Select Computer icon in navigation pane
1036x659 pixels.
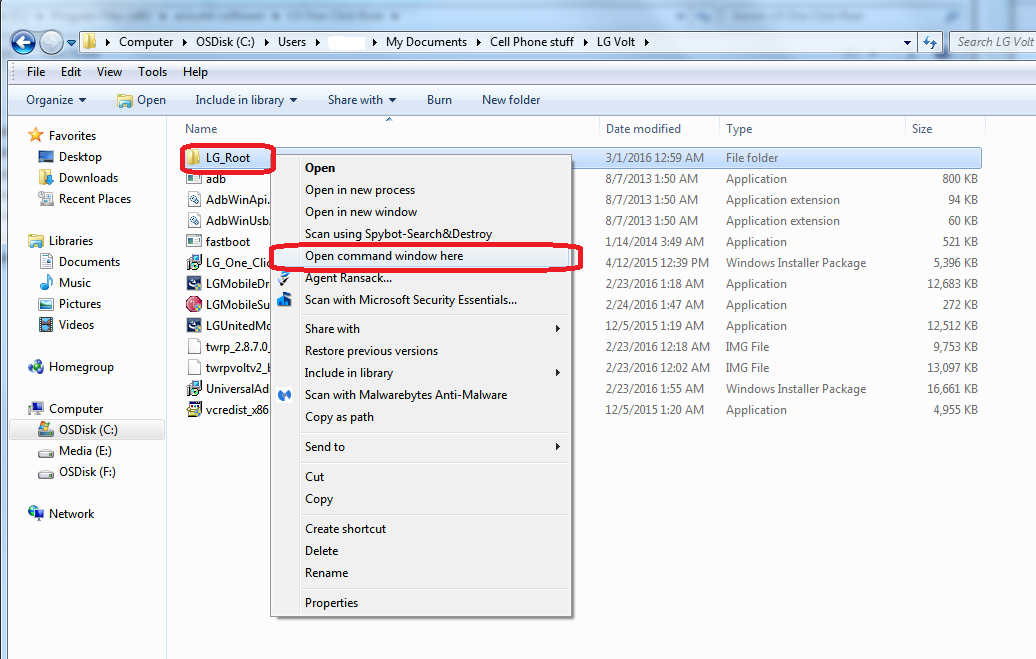[x=36, y=408]
